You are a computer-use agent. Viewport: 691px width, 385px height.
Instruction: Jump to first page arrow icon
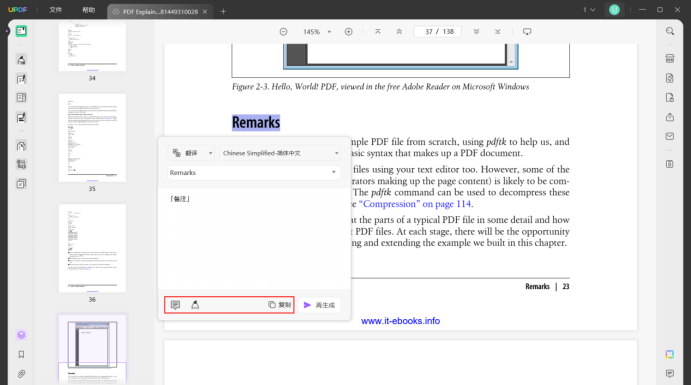coord(378,32)
